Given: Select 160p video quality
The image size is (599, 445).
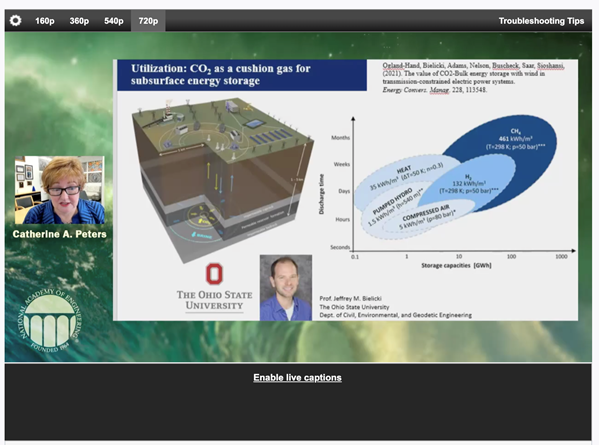Looking at the screenshot, I should [45, 21].
